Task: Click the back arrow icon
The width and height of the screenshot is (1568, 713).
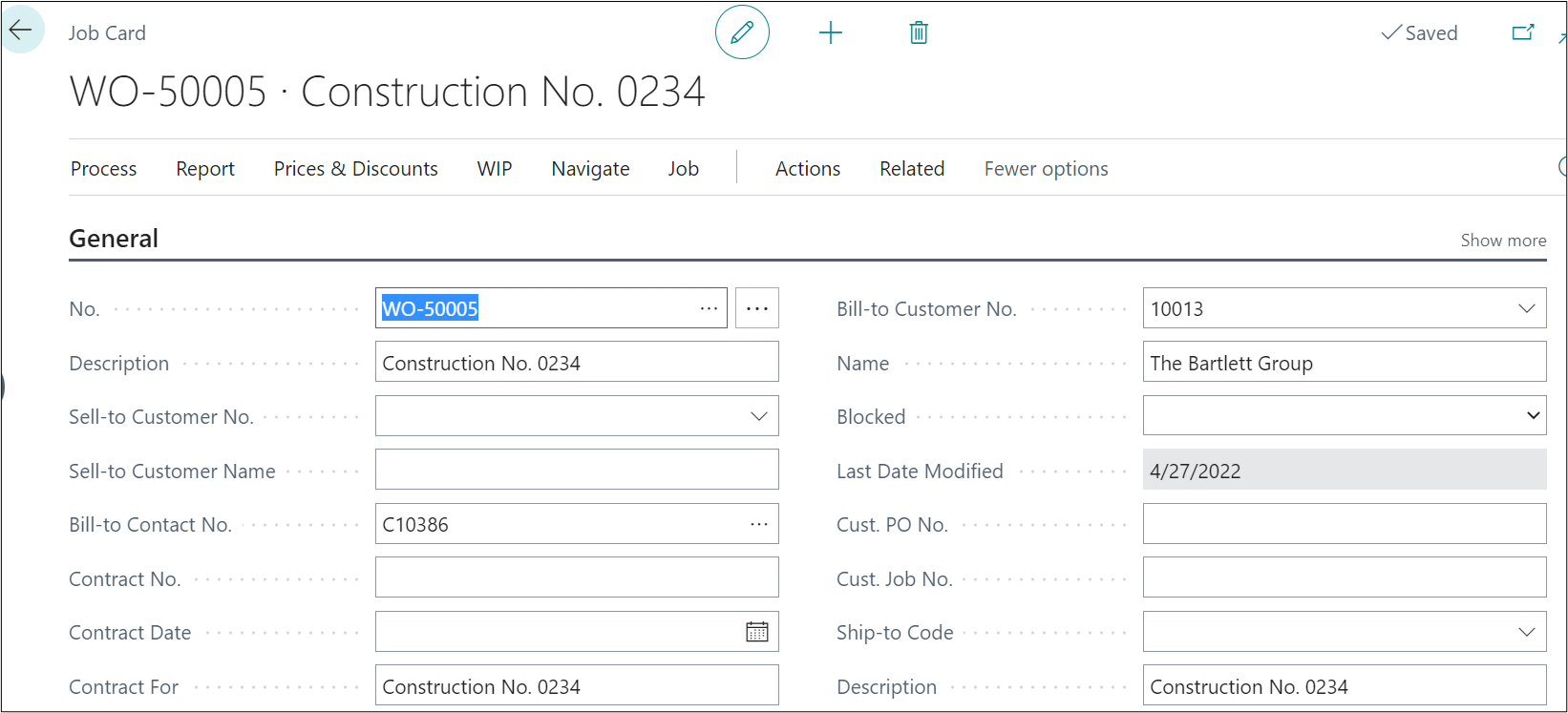Action: tap(20, 31)
